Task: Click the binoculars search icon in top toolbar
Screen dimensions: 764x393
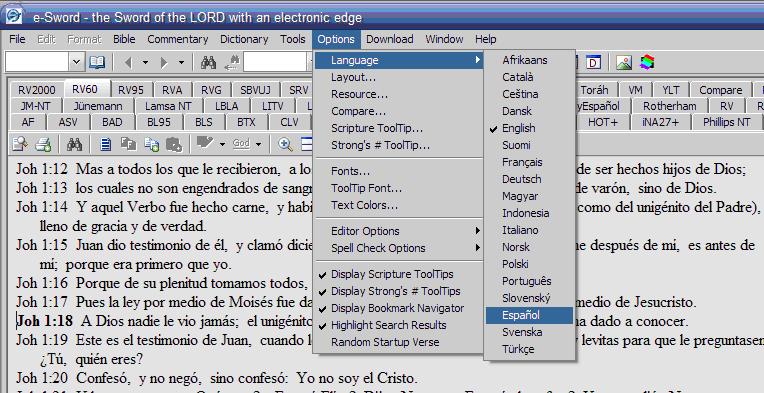Action: [x=209, y=62]
